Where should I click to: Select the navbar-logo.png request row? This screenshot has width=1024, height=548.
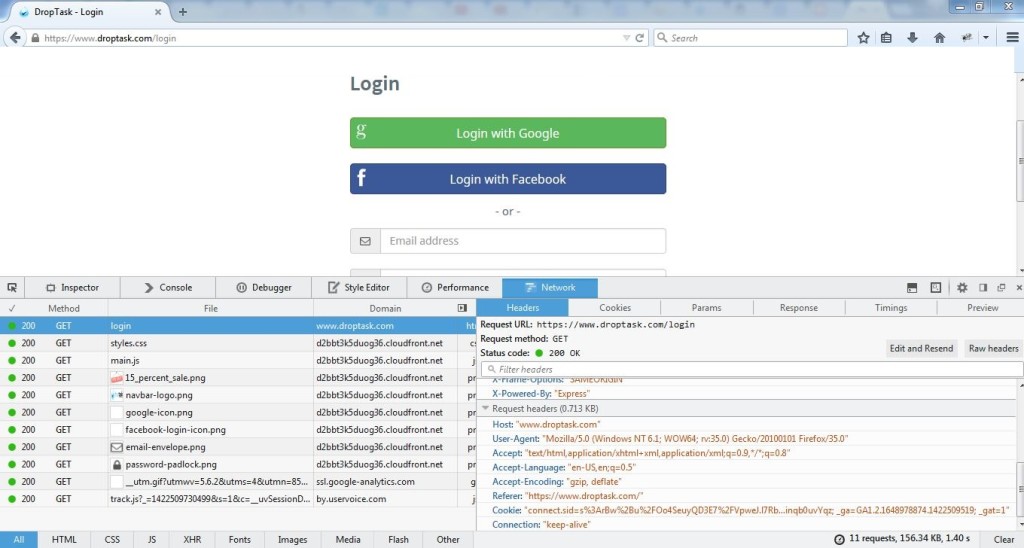click(238, 395)
